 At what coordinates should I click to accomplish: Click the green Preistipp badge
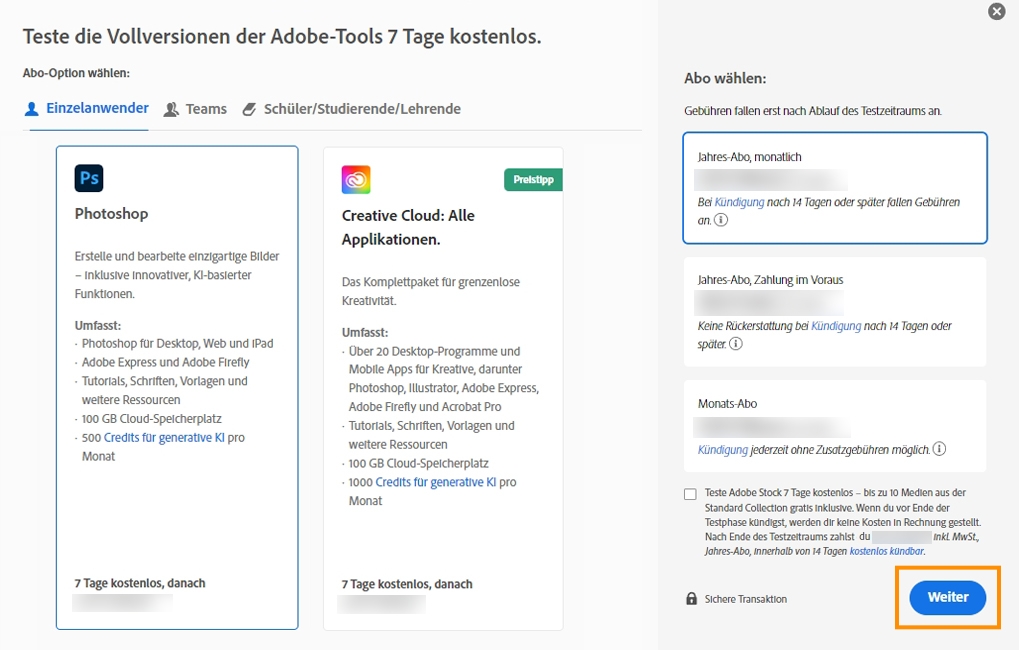(x=533, y=180)
